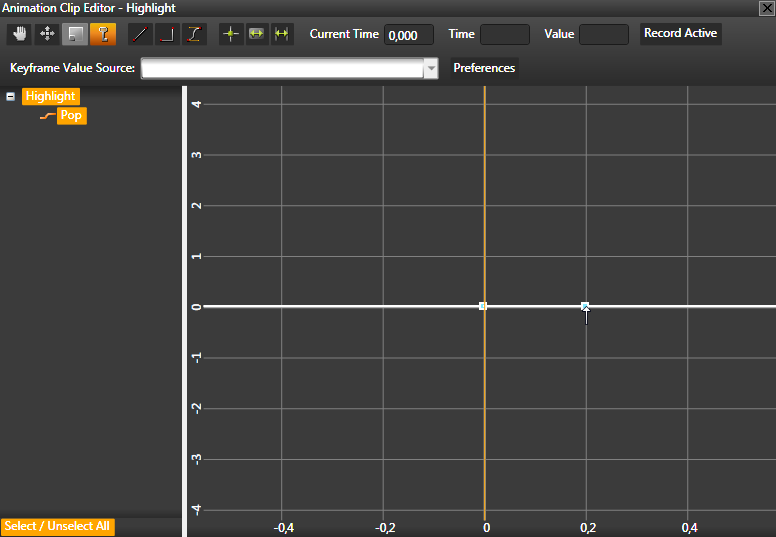776x537 pixels.
Task: Click the keyframe Value field
Action: pos(604,35)
